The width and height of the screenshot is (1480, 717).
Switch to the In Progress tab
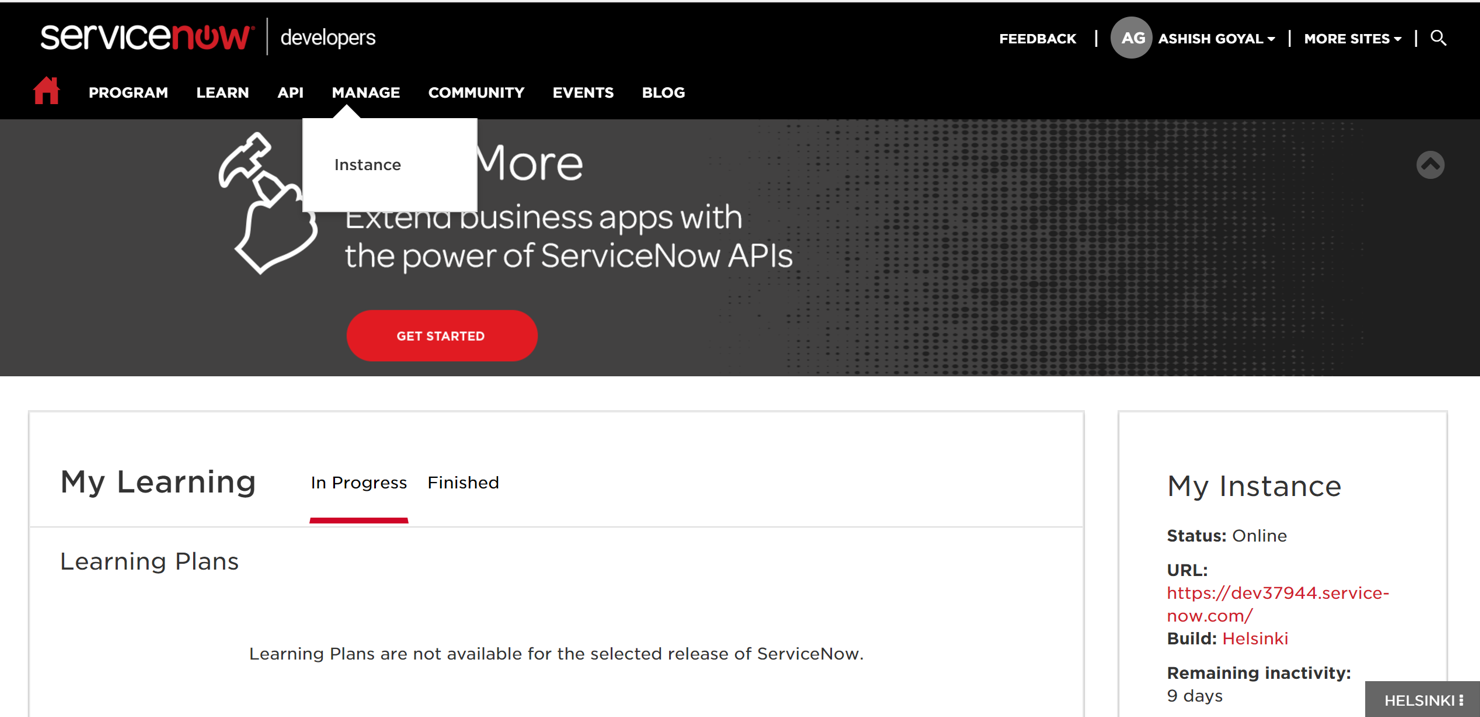pyautogui.click(x=358, y=483)
